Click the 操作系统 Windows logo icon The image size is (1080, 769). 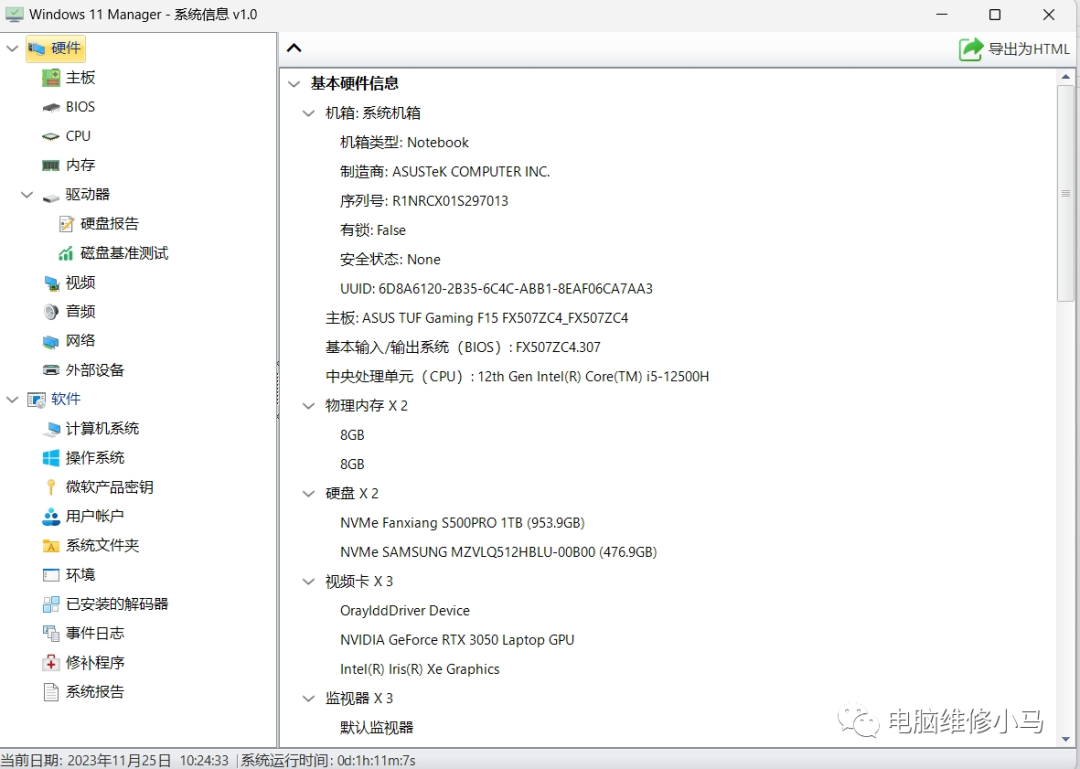51,458
